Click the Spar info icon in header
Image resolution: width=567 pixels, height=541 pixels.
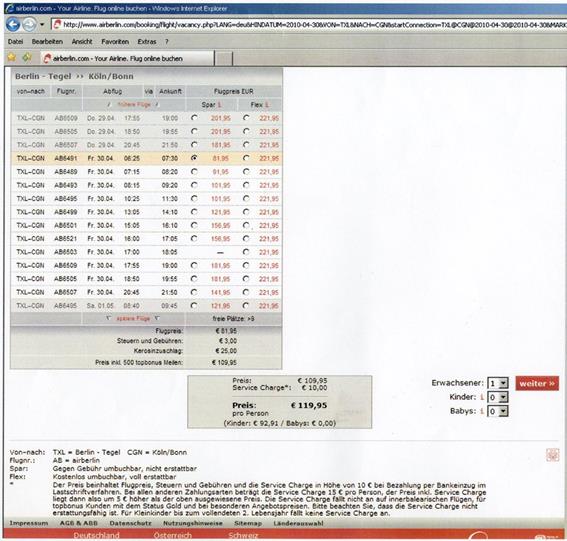(x=219, y=105)
